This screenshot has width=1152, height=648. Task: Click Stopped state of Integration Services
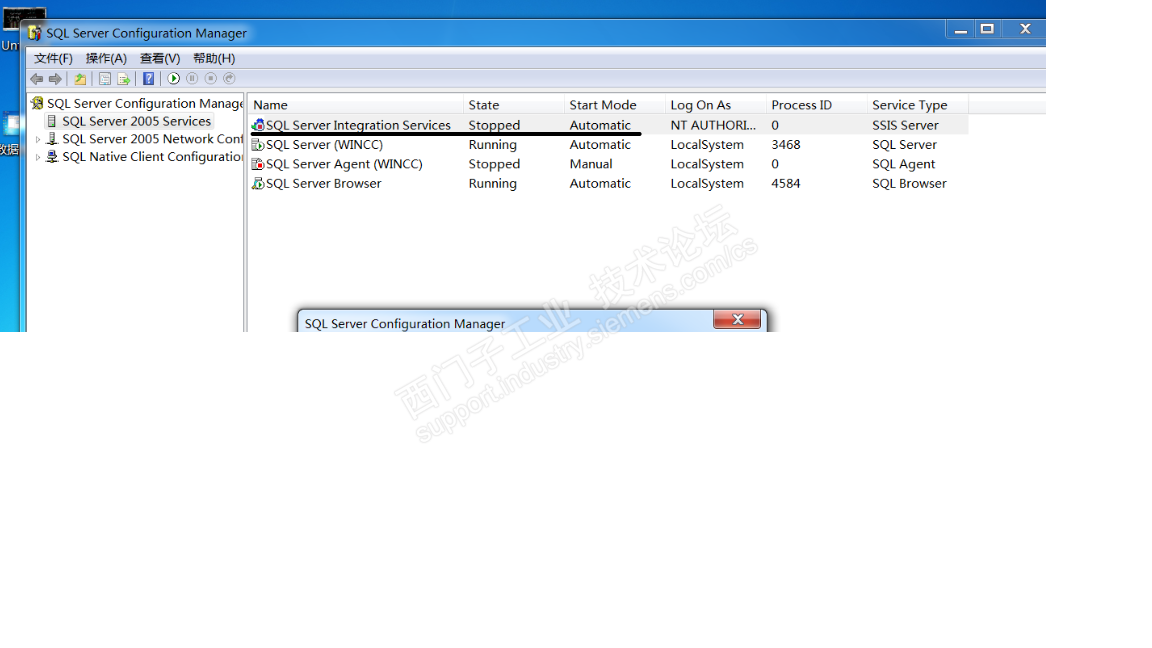pos(494,126)
